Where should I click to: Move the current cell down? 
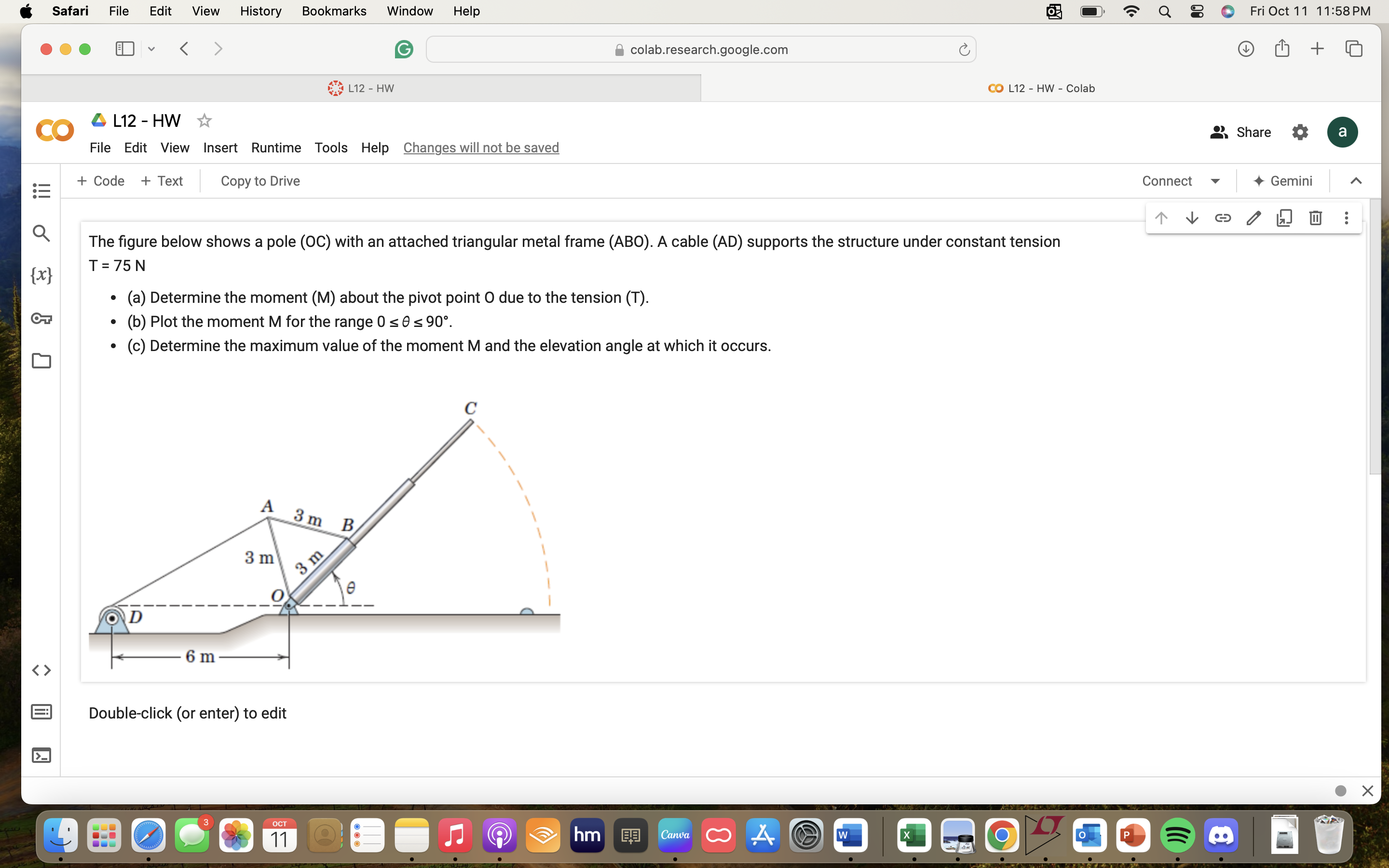coord(1192,218)
